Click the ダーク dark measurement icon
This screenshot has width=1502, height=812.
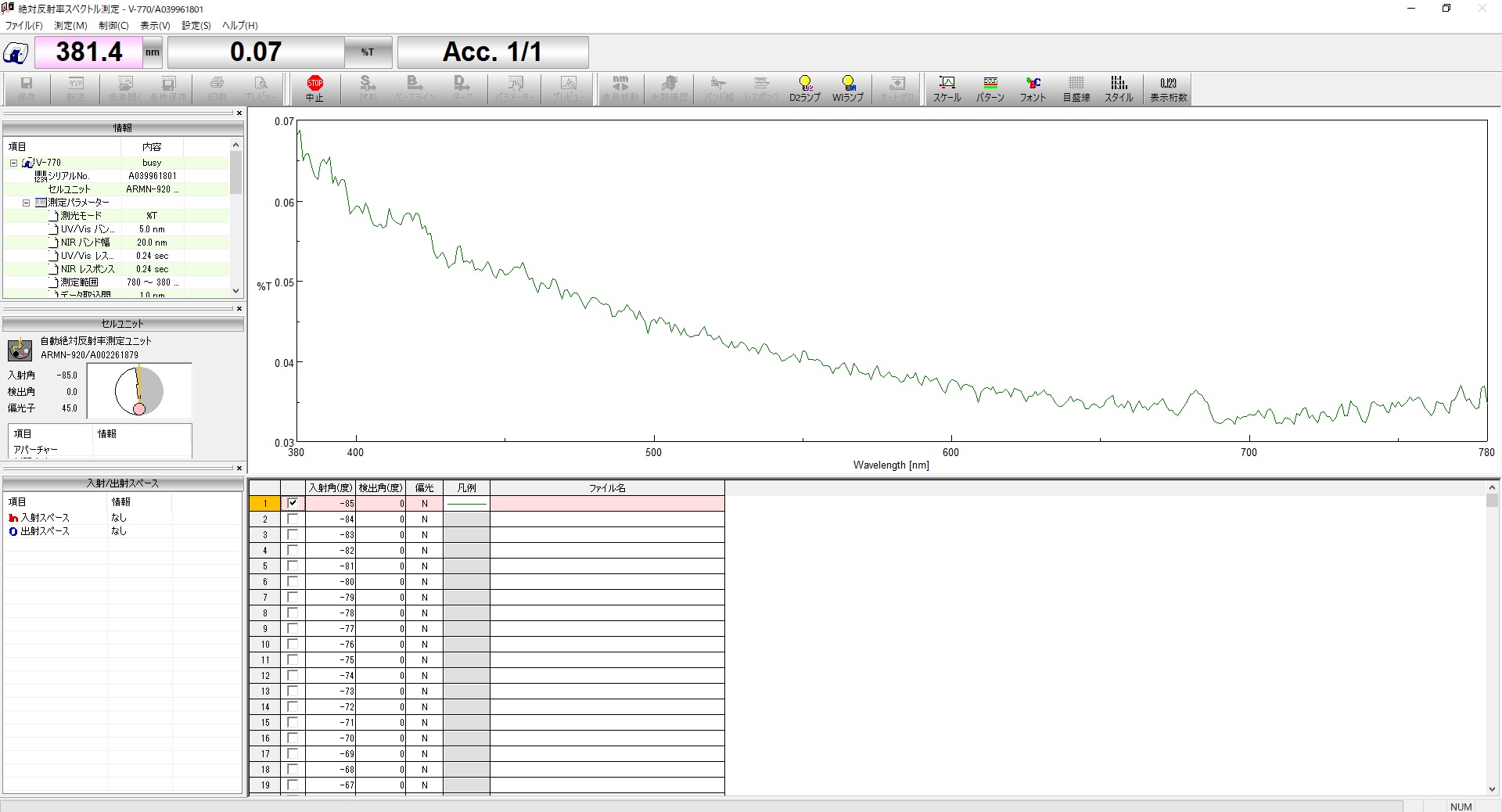click(462, 89)
